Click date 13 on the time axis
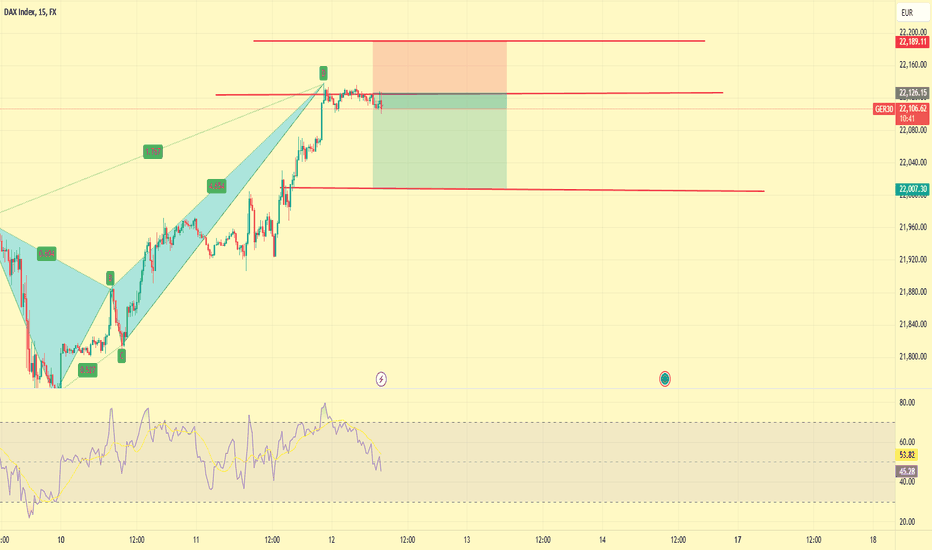 [467, 540]
